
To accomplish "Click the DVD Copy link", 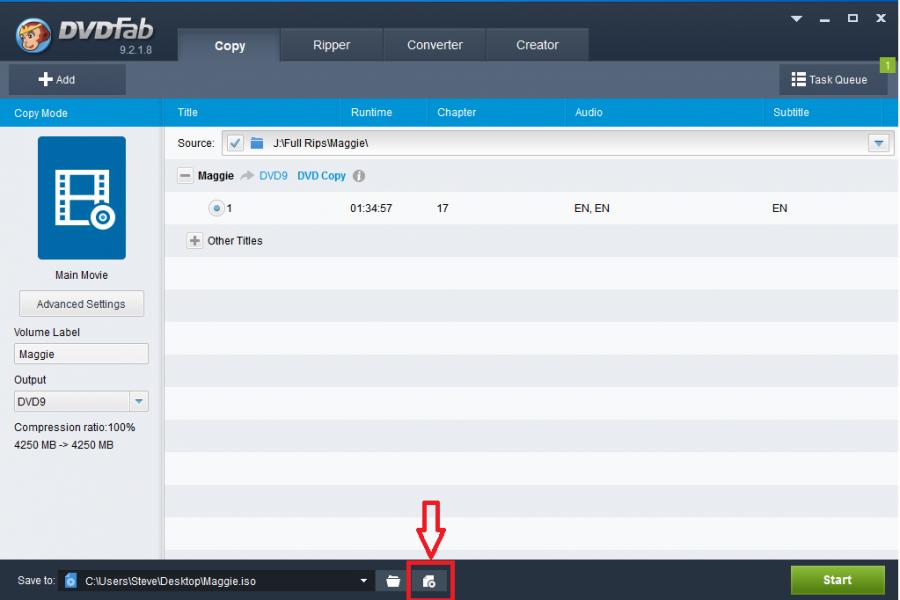I will pos(321,176).
